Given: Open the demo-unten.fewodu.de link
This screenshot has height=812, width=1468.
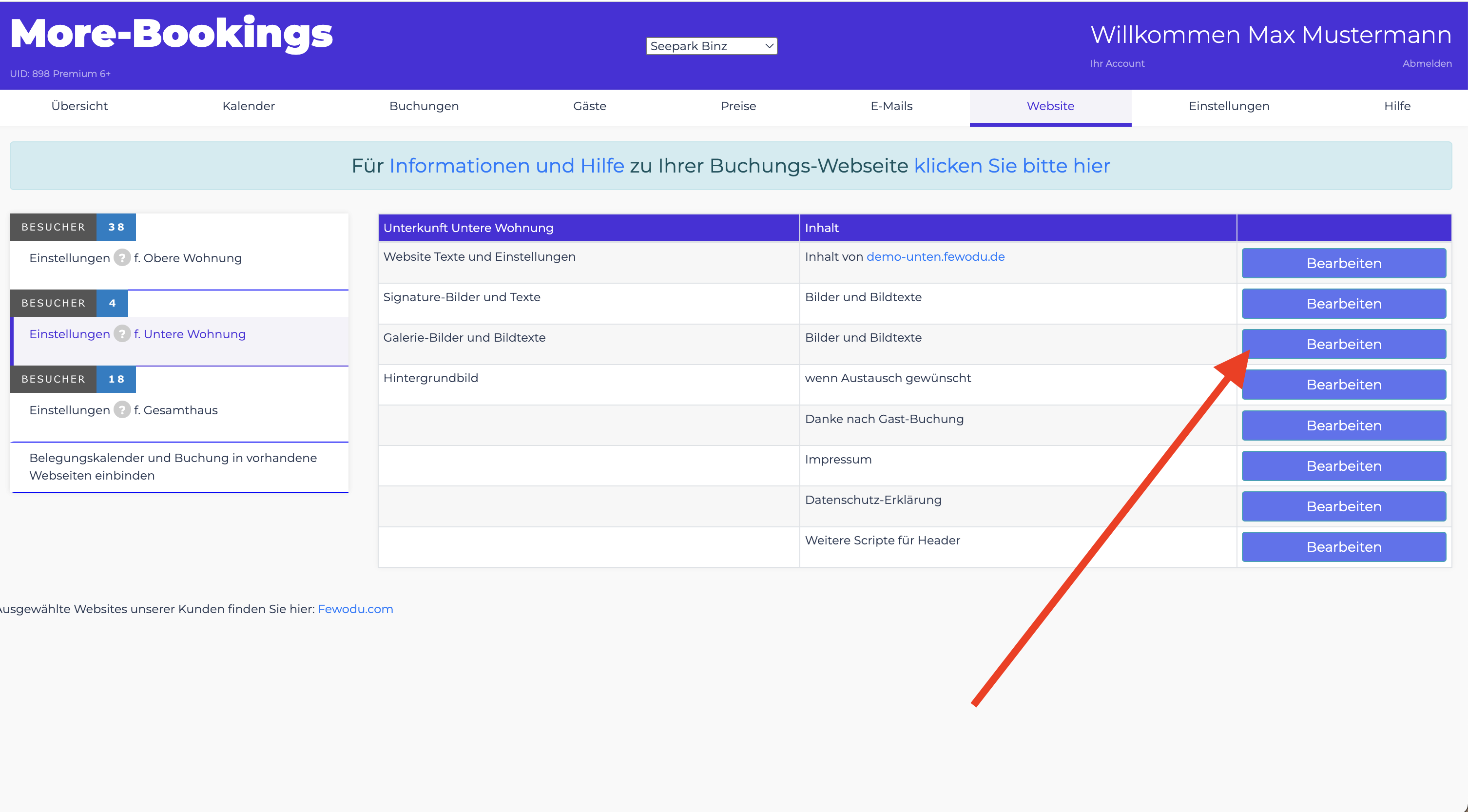Looking at the screenshot, I should coord(935,256).
